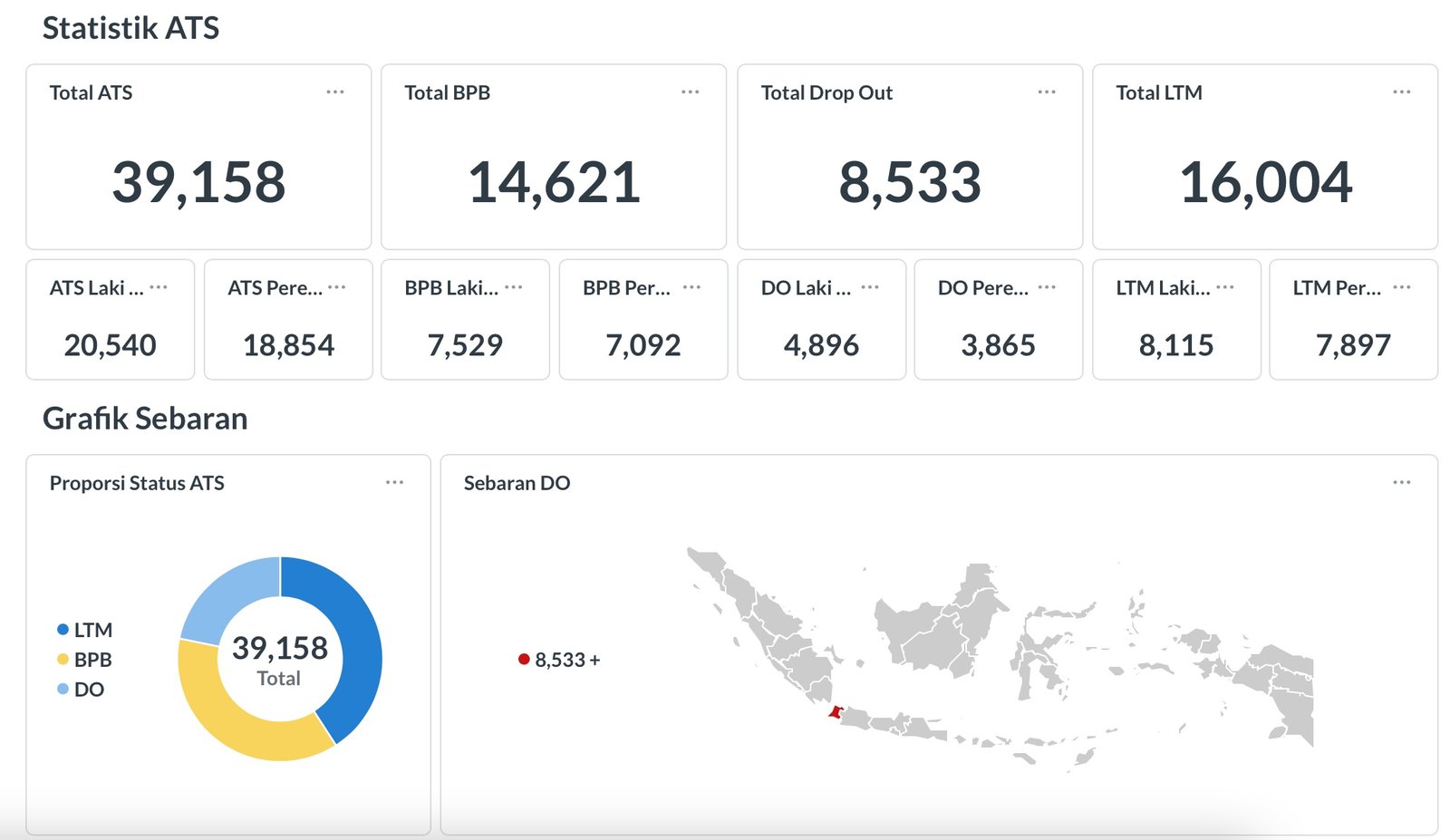Open the Sebaran DO map ellipsis menu
1450x840 pixels.
tap(1402, 482)
